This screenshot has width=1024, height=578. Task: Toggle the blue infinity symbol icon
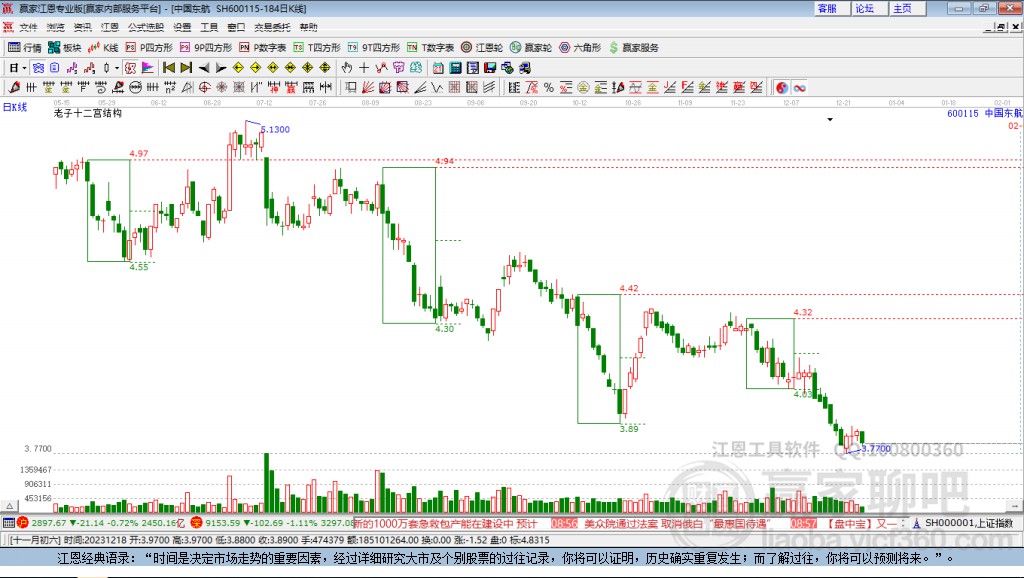799,88
